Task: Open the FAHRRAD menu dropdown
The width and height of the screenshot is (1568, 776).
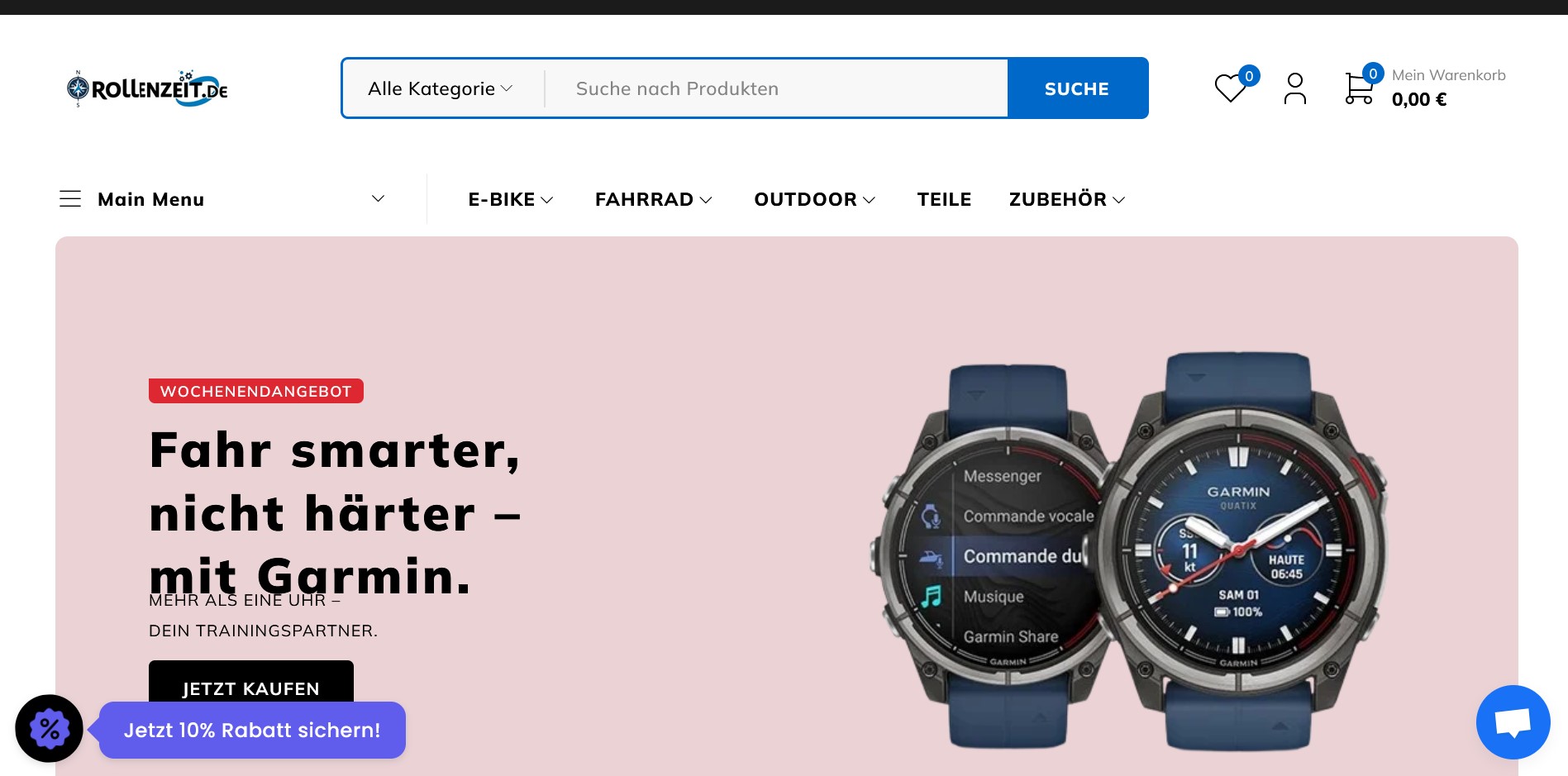Action: 653,199
